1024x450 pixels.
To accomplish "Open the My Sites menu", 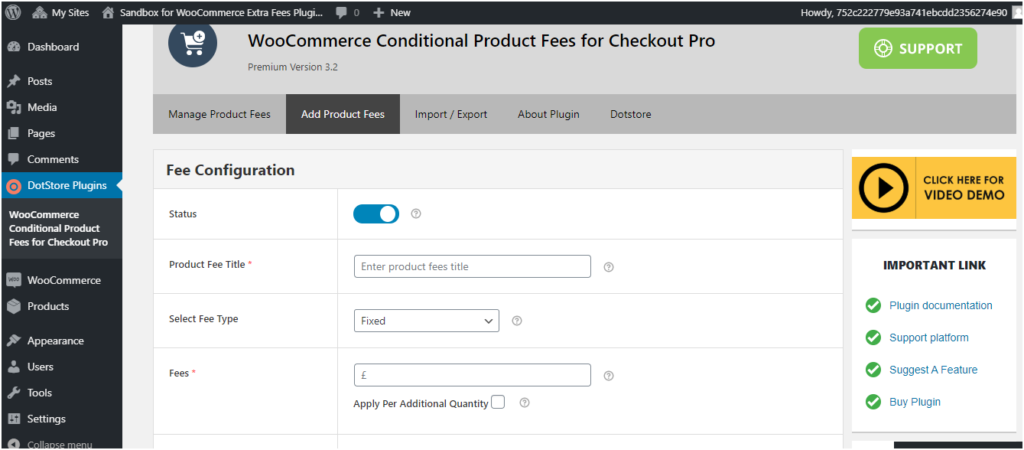I will [61, 12].
